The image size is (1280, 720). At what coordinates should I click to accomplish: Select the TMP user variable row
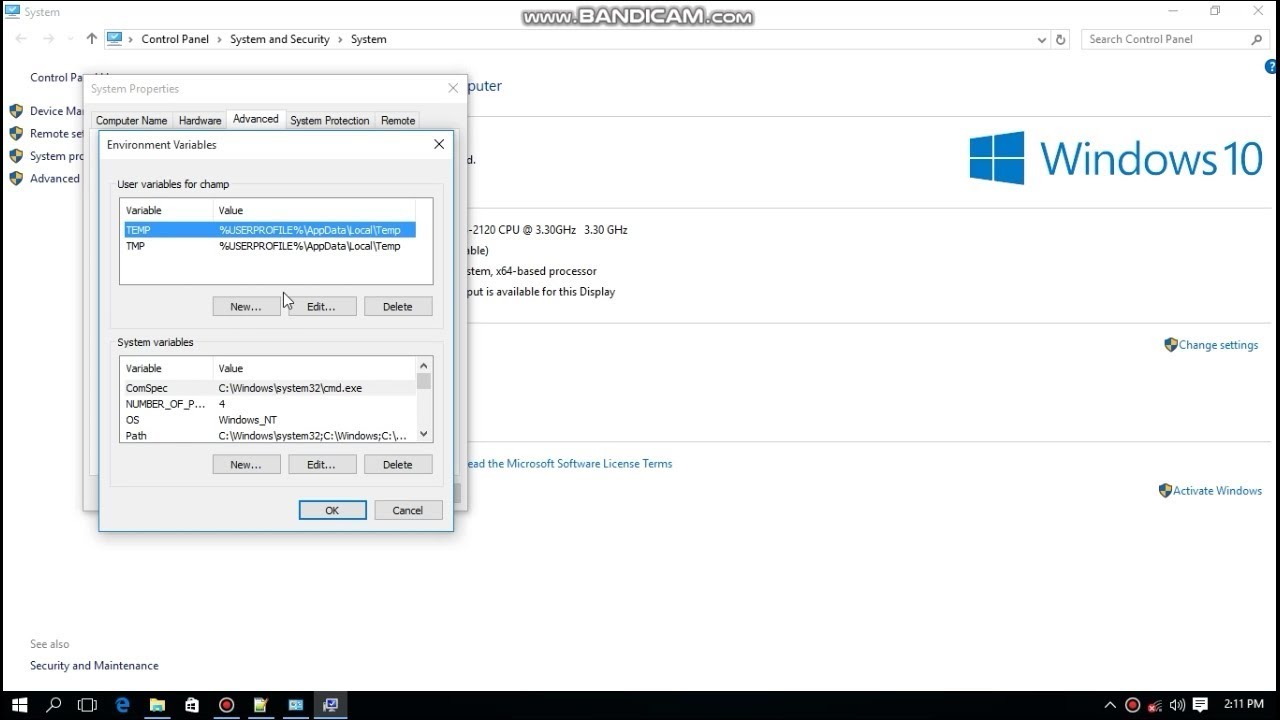pos(269,246)
